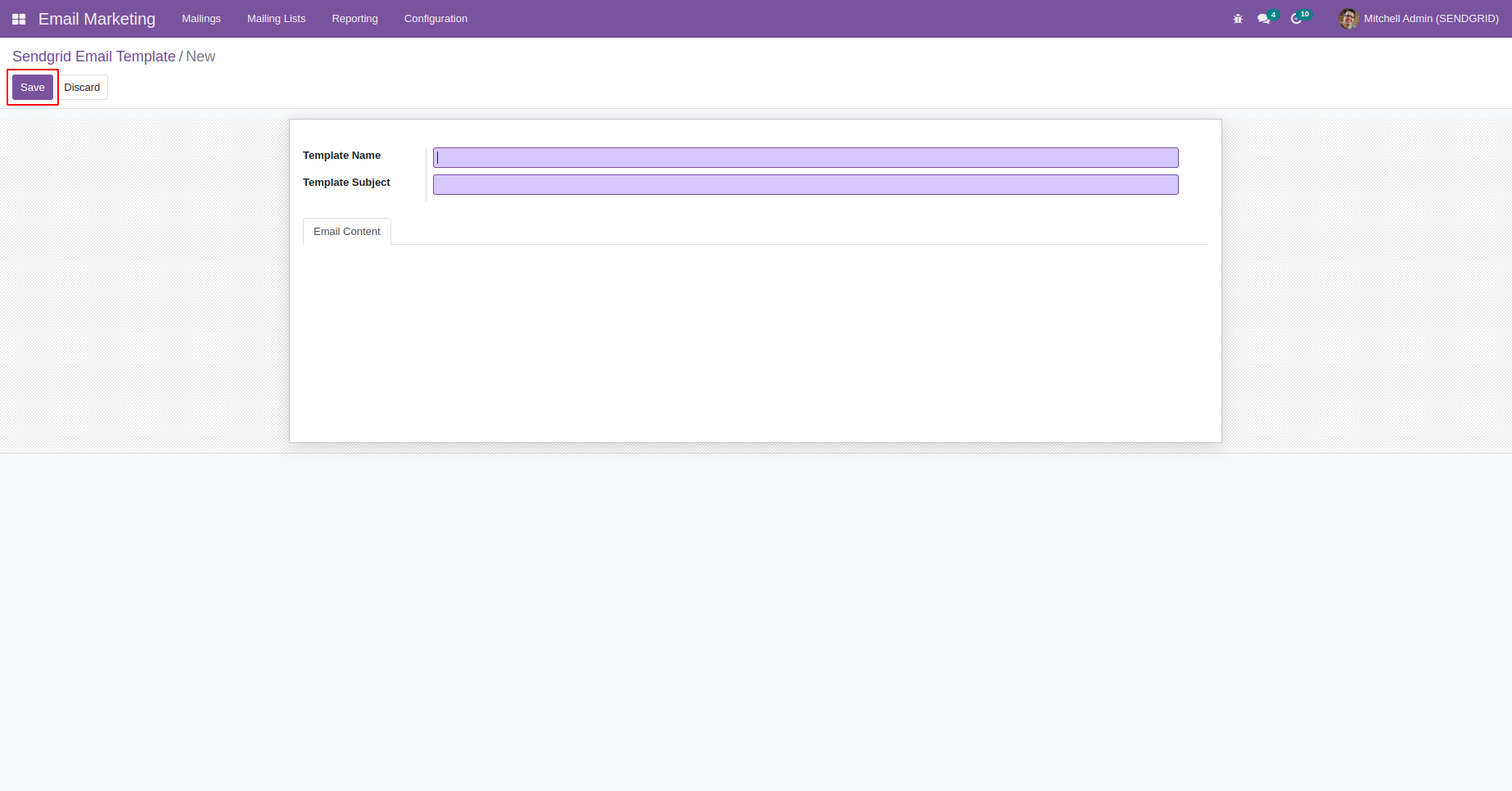
Task: Focus the Template Name input field
Action: (x=806, y=158)
